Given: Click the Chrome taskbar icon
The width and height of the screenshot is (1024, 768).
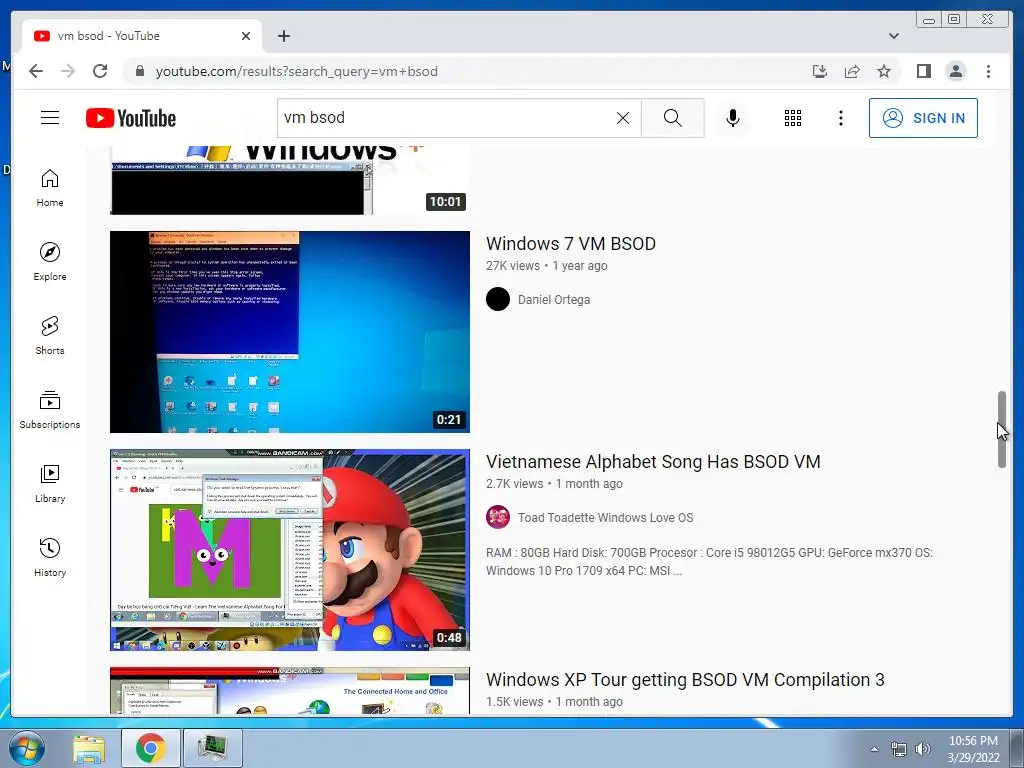Looking at the screenshot, I should 151,748.
